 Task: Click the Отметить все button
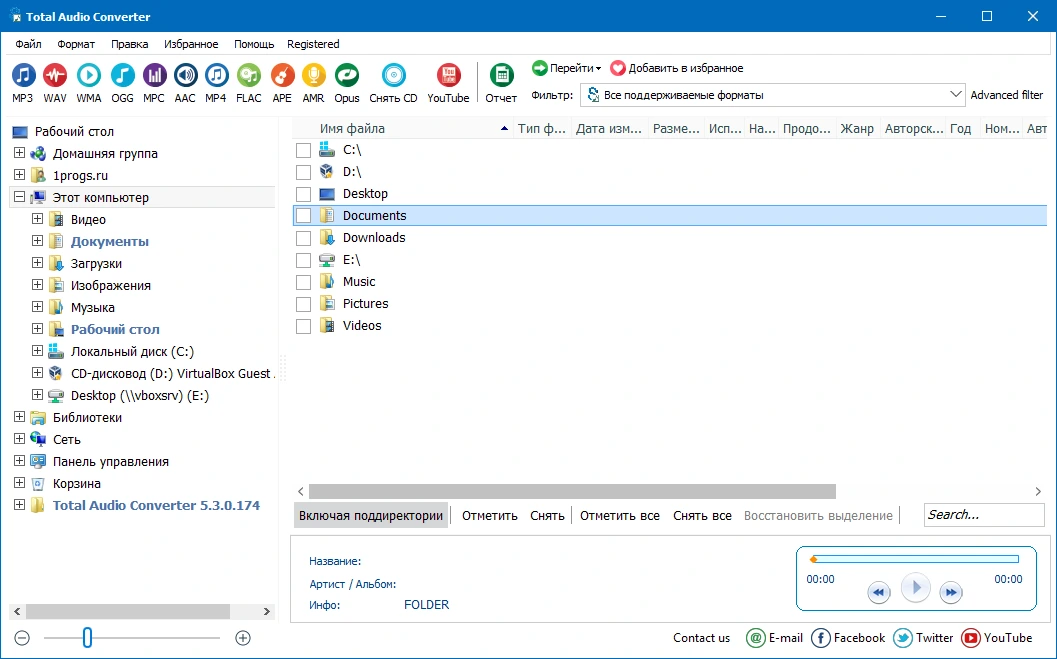pyautogui.click(x=620, y=515)
